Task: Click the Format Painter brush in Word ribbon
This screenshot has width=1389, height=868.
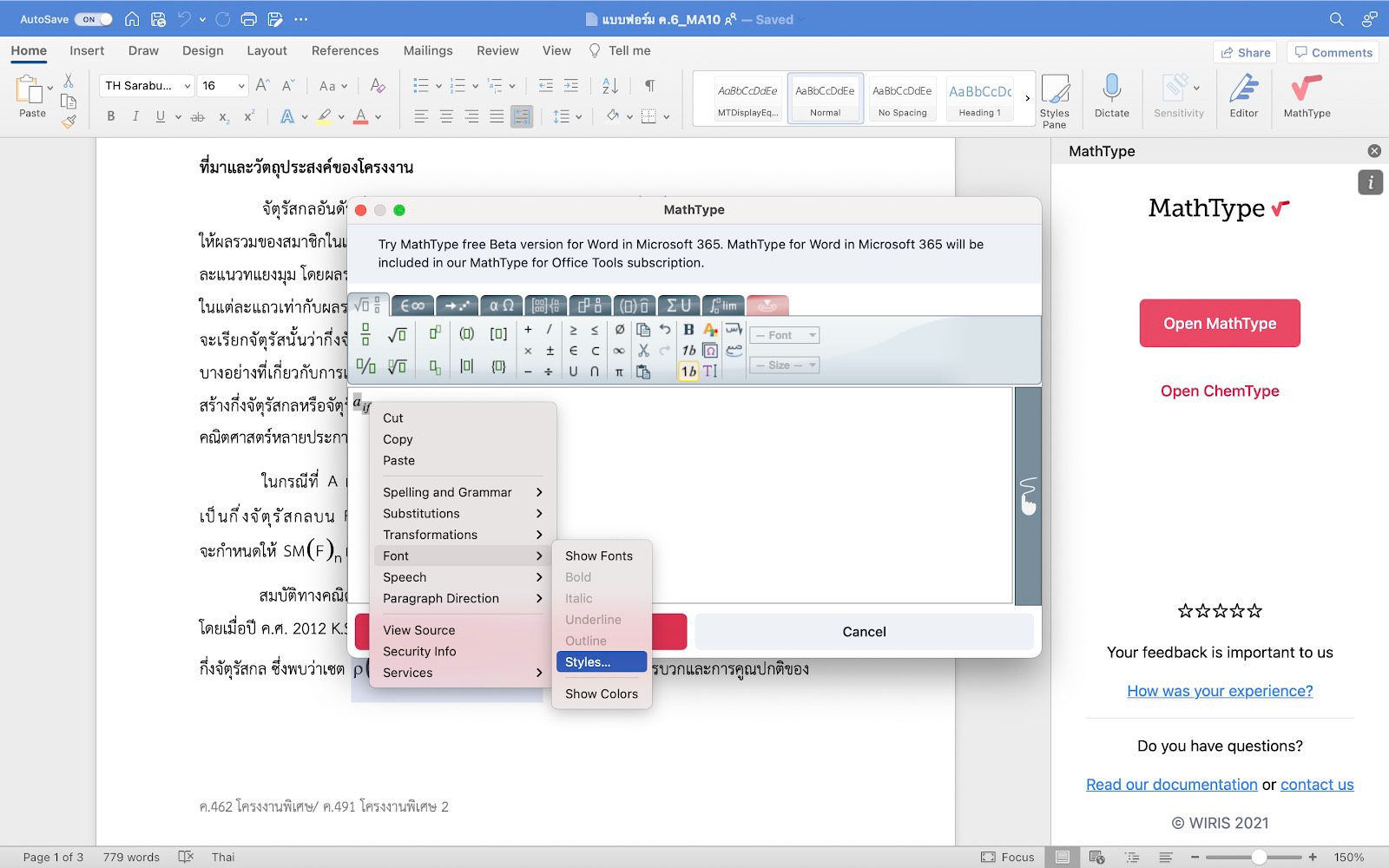Action: tap(69, 122)
